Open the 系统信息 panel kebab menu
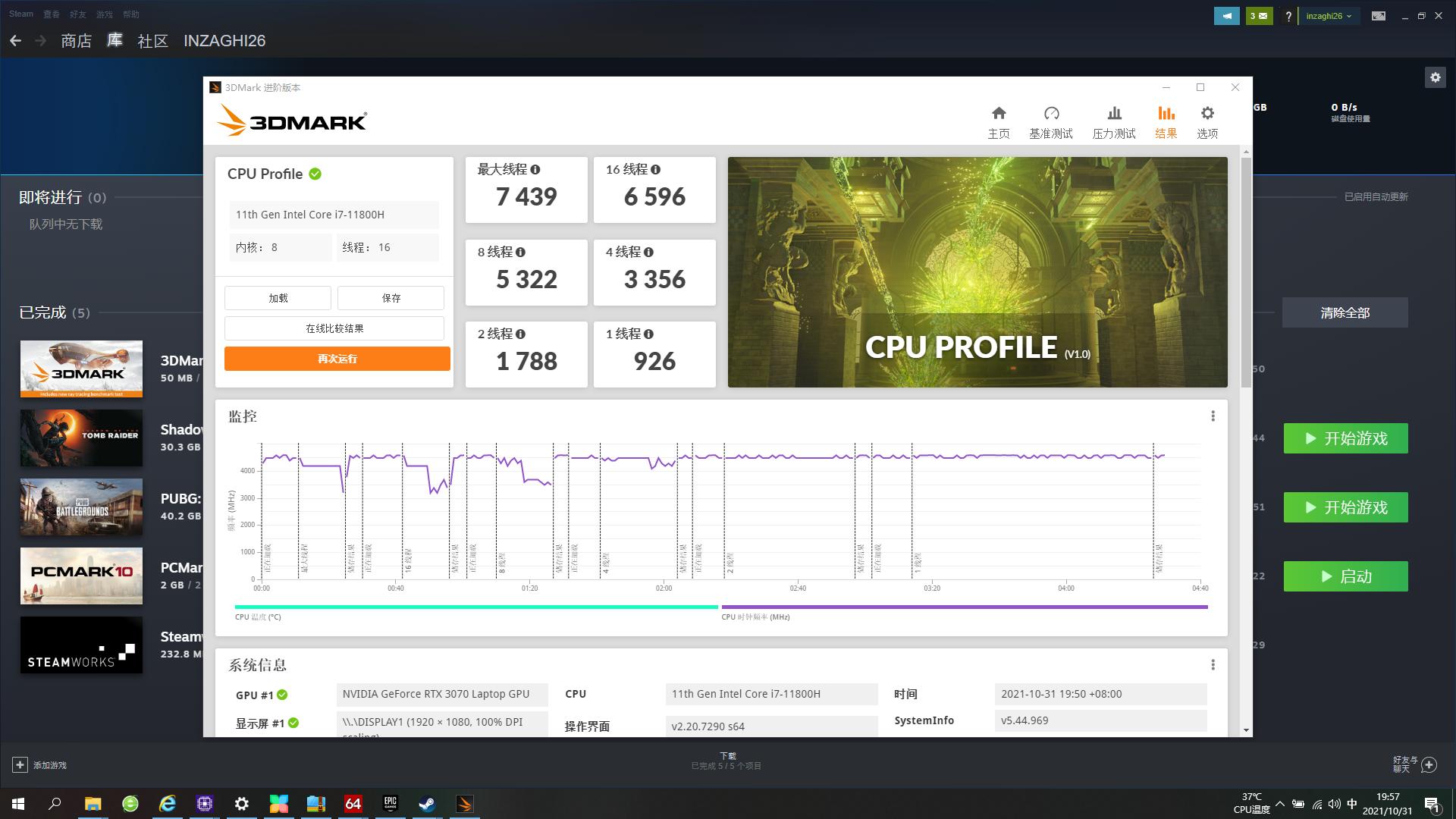 [x=1214, y=664]
